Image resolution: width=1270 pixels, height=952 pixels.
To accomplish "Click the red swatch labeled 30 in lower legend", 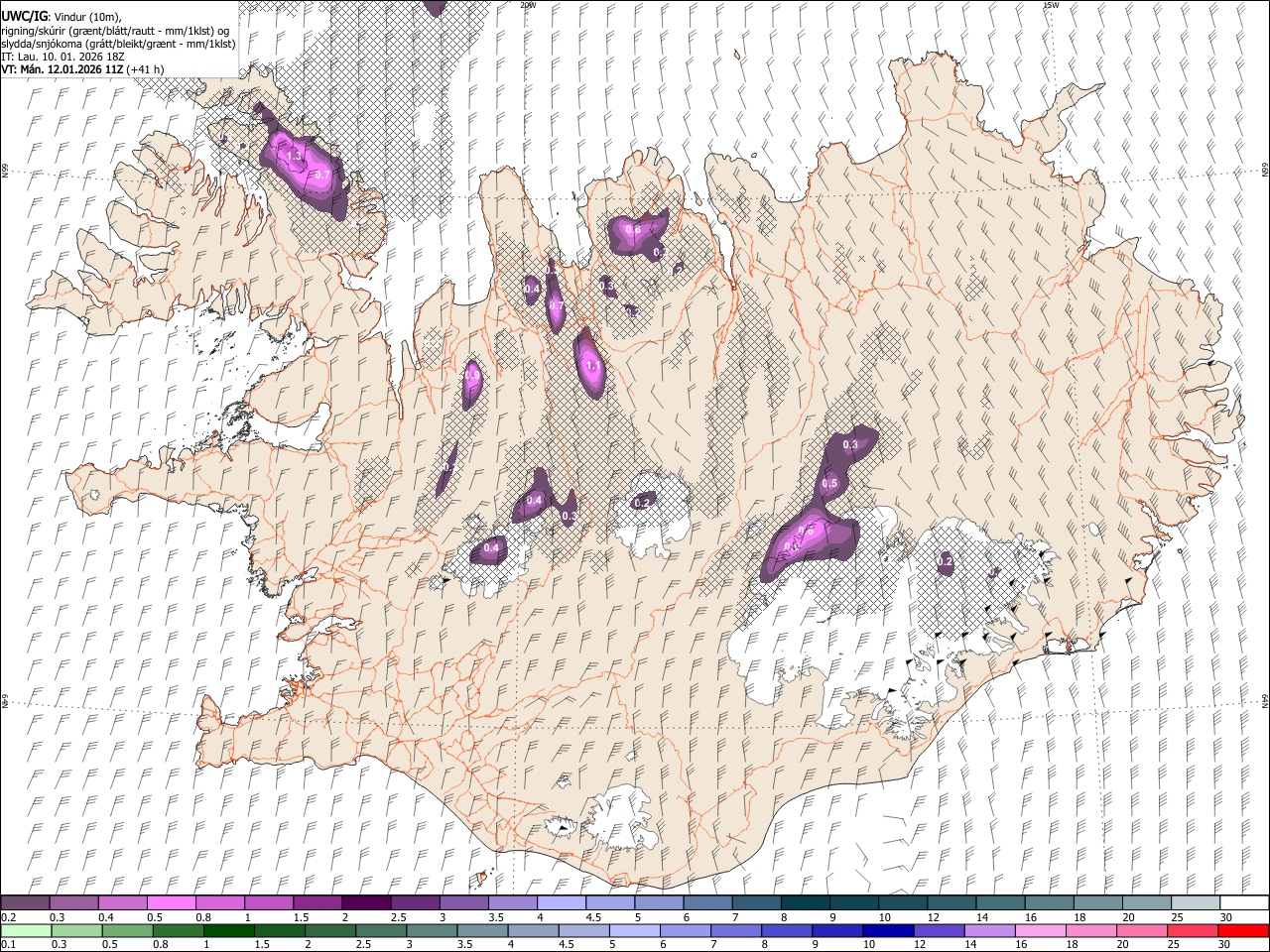I will (1244, 931).
